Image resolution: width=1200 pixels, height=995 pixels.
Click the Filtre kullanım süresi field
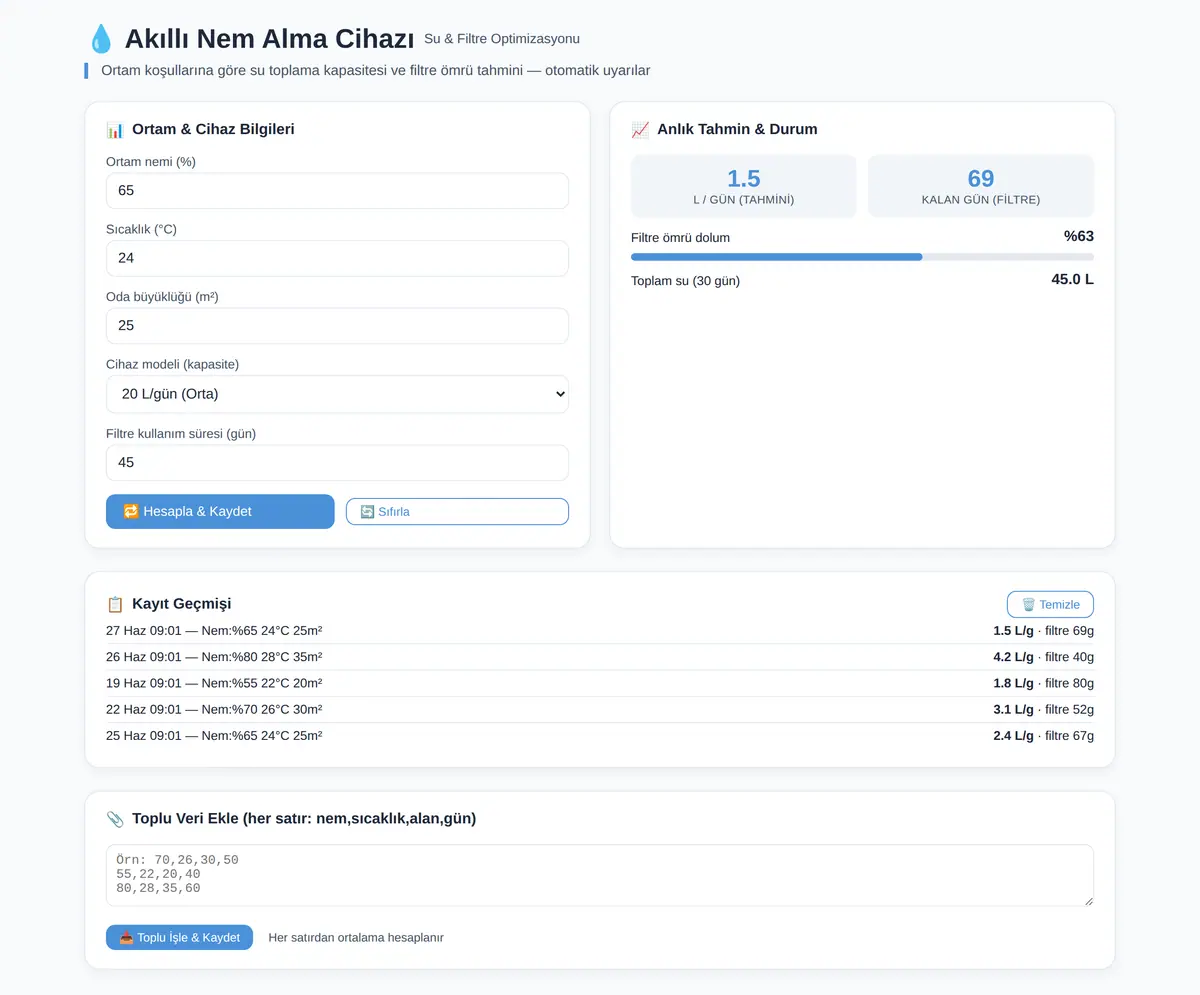337,463
